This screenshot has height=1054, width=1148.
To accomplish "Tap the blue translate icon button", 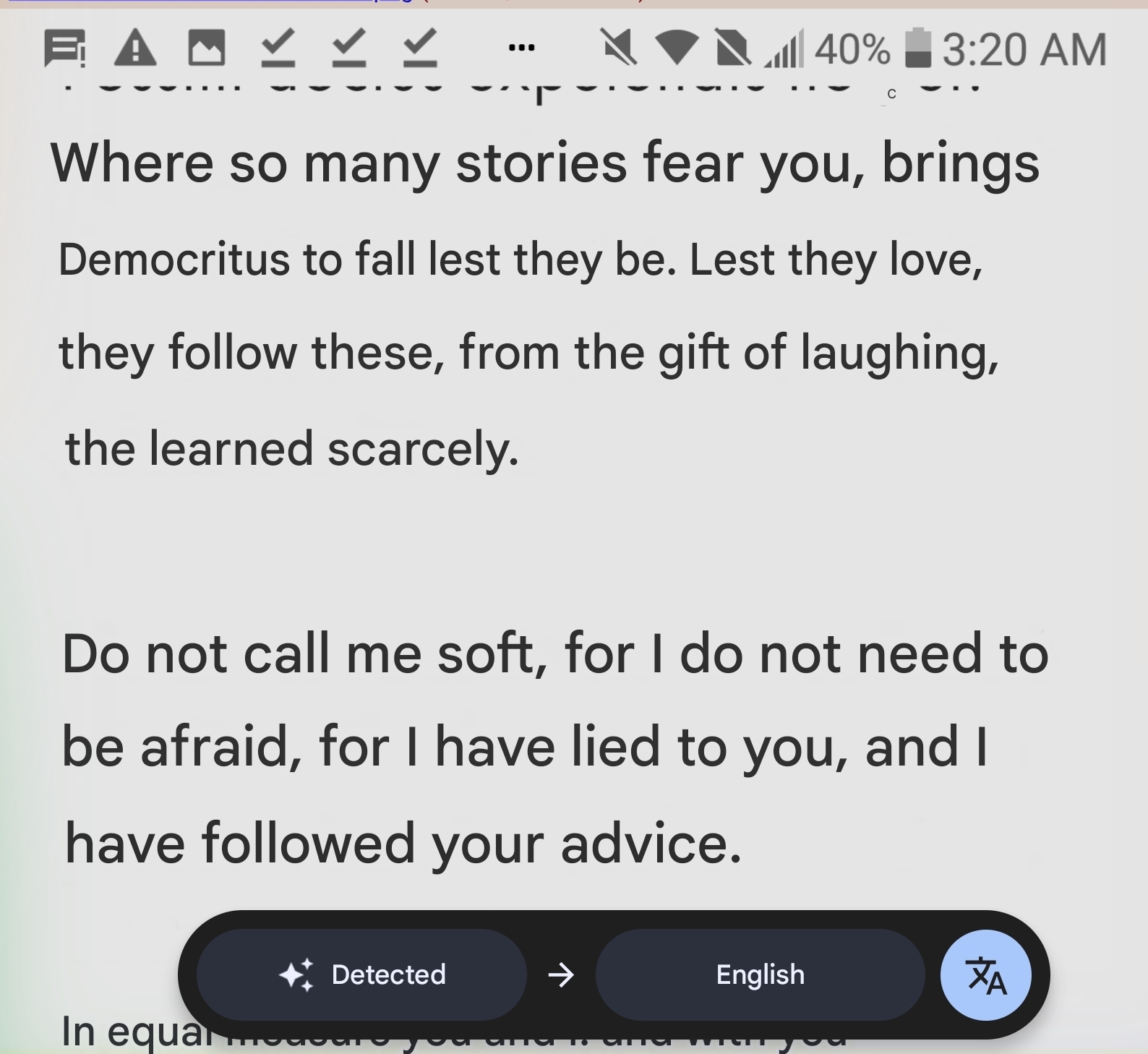I will [985, 975].
